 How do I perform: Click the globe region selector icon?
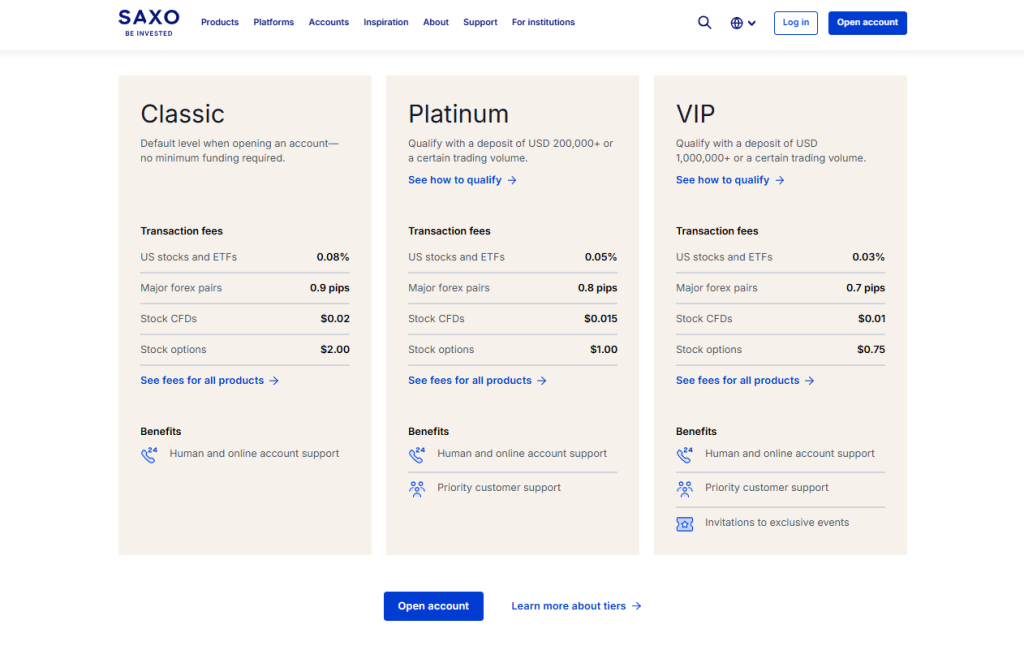737,23
